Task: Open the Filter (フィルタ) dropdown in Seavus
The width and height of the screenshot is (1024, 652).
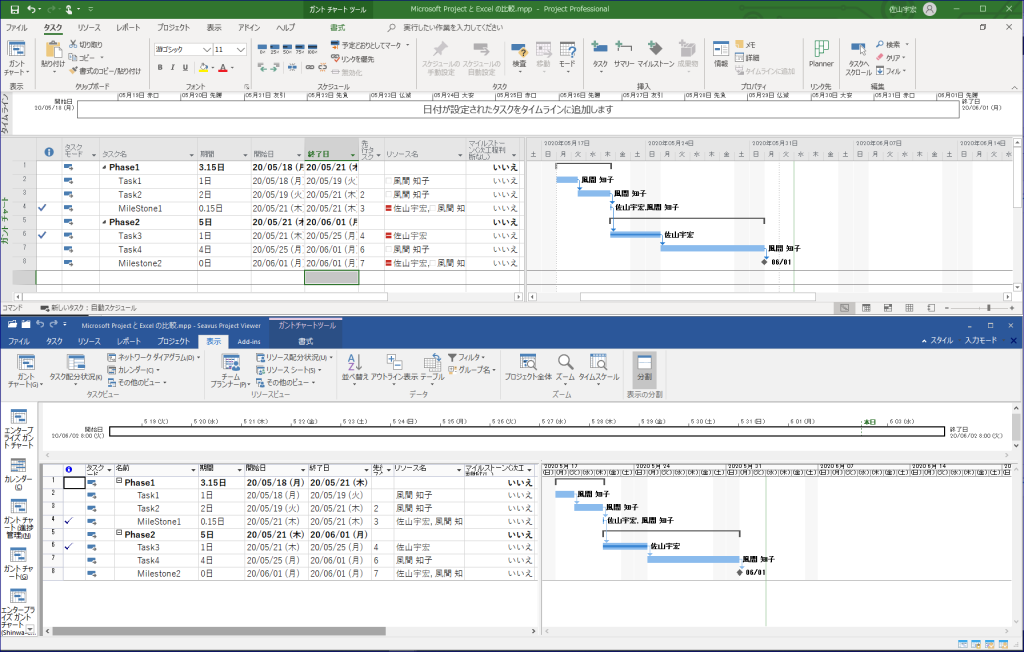Action: 466,357
